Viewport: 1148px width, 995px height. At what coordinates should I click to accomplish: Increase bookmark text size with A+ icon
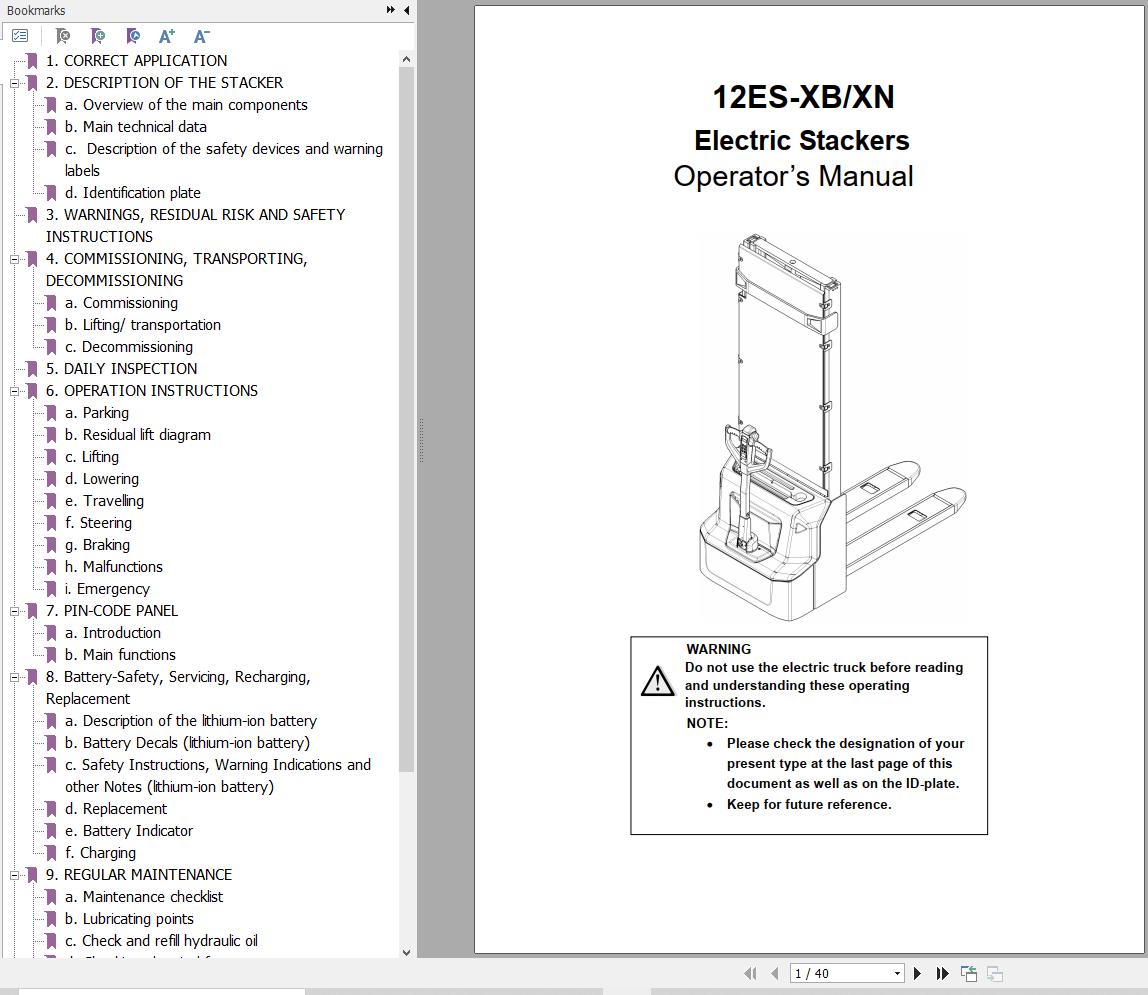click(x=166, y=36)
